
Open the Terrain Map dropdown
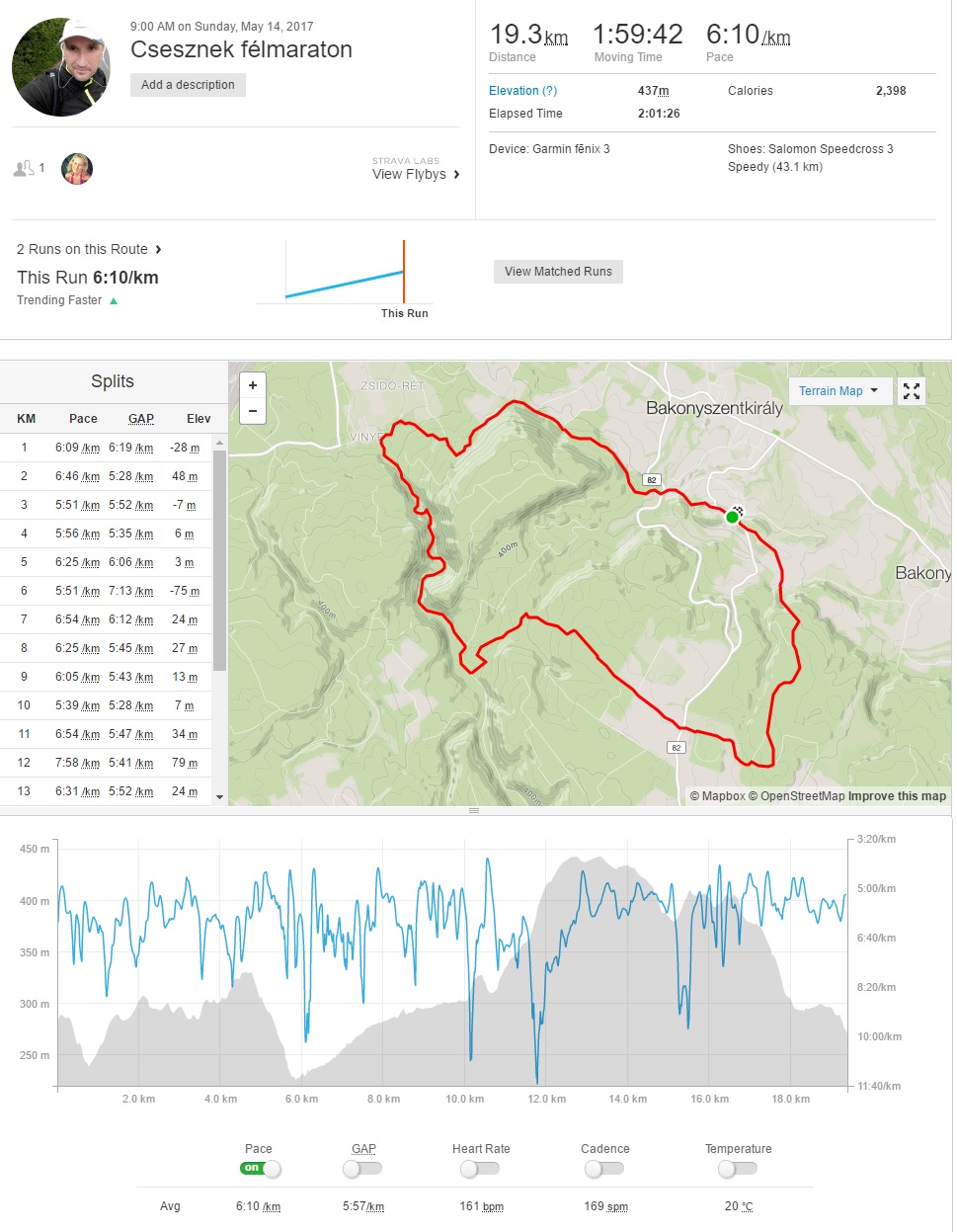(838, 391)
